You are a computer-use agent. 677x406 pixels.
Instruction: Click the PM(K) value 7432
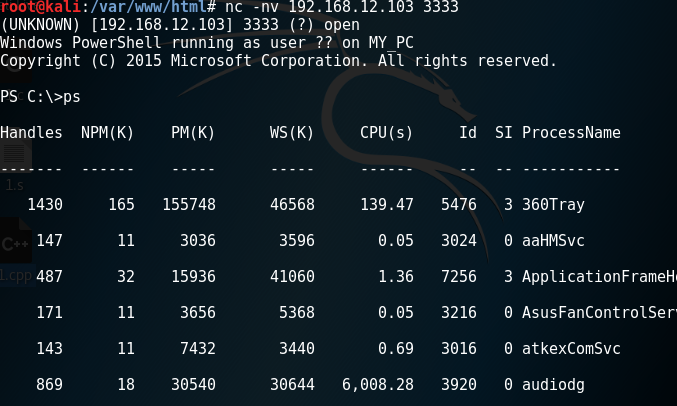(x=198, y=349)
